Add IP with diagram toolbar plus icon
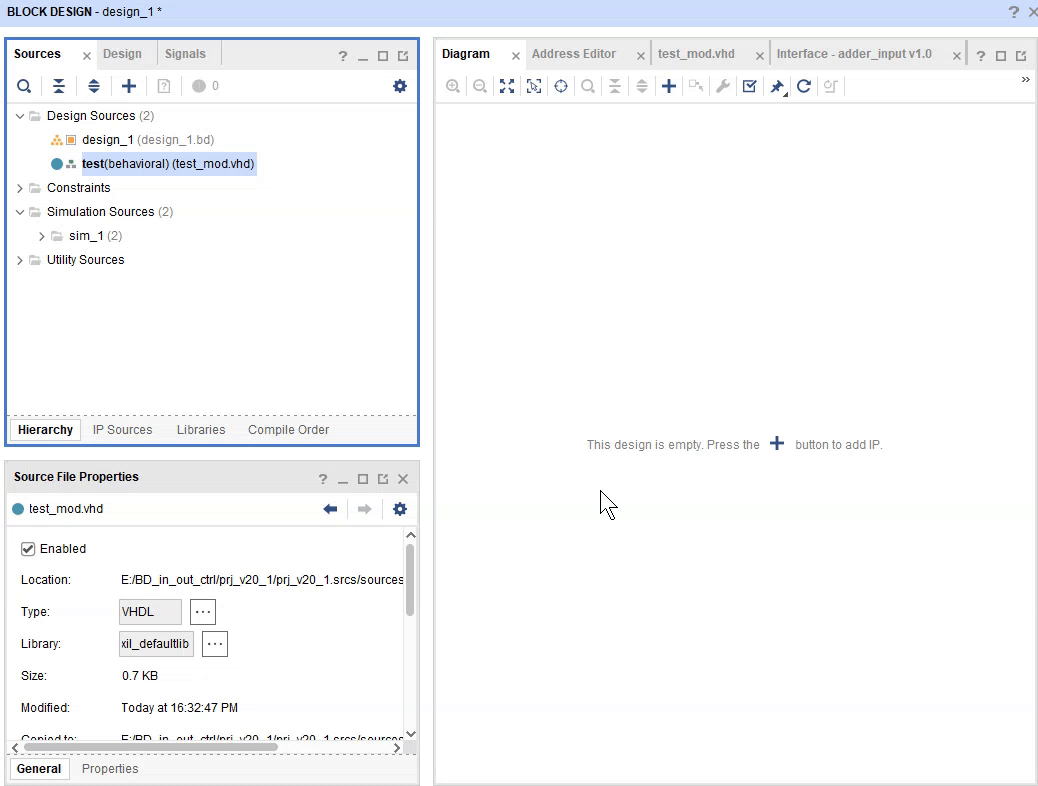The image size is (1038, 786). coord(669,86)
